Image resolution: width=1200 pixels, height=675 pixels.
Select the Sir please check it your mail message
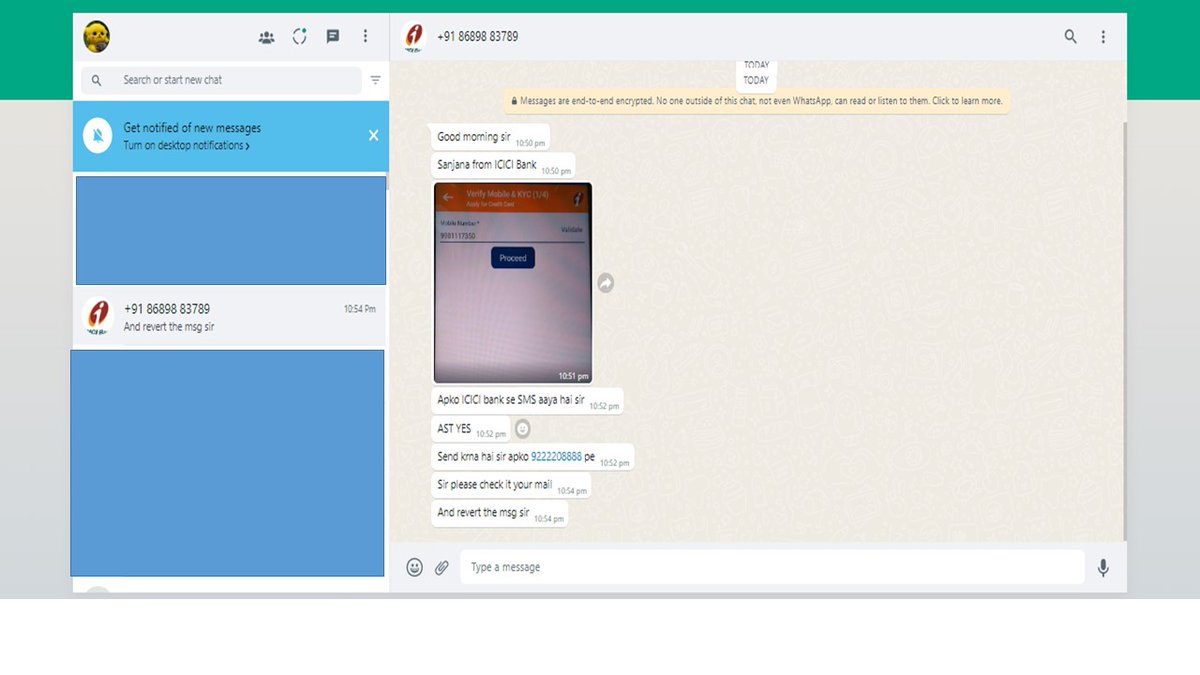511,485
